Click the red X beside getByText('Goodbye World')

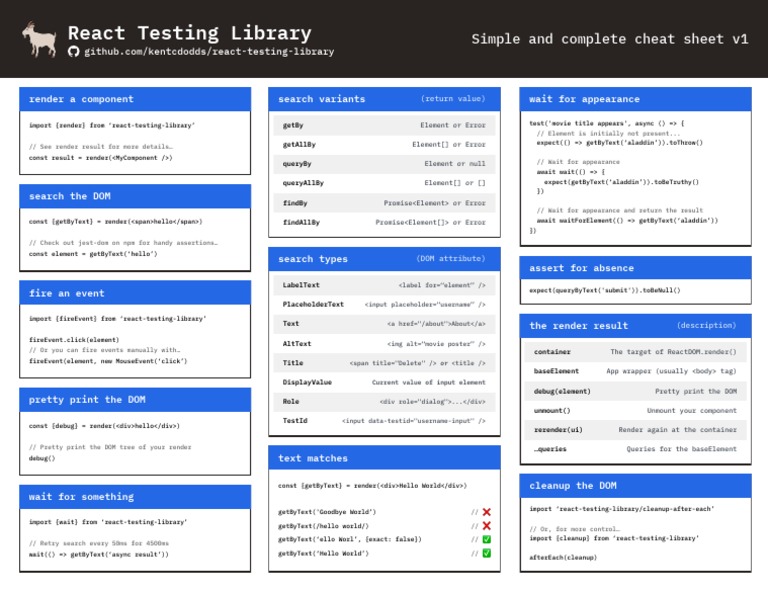coord(486,512)
